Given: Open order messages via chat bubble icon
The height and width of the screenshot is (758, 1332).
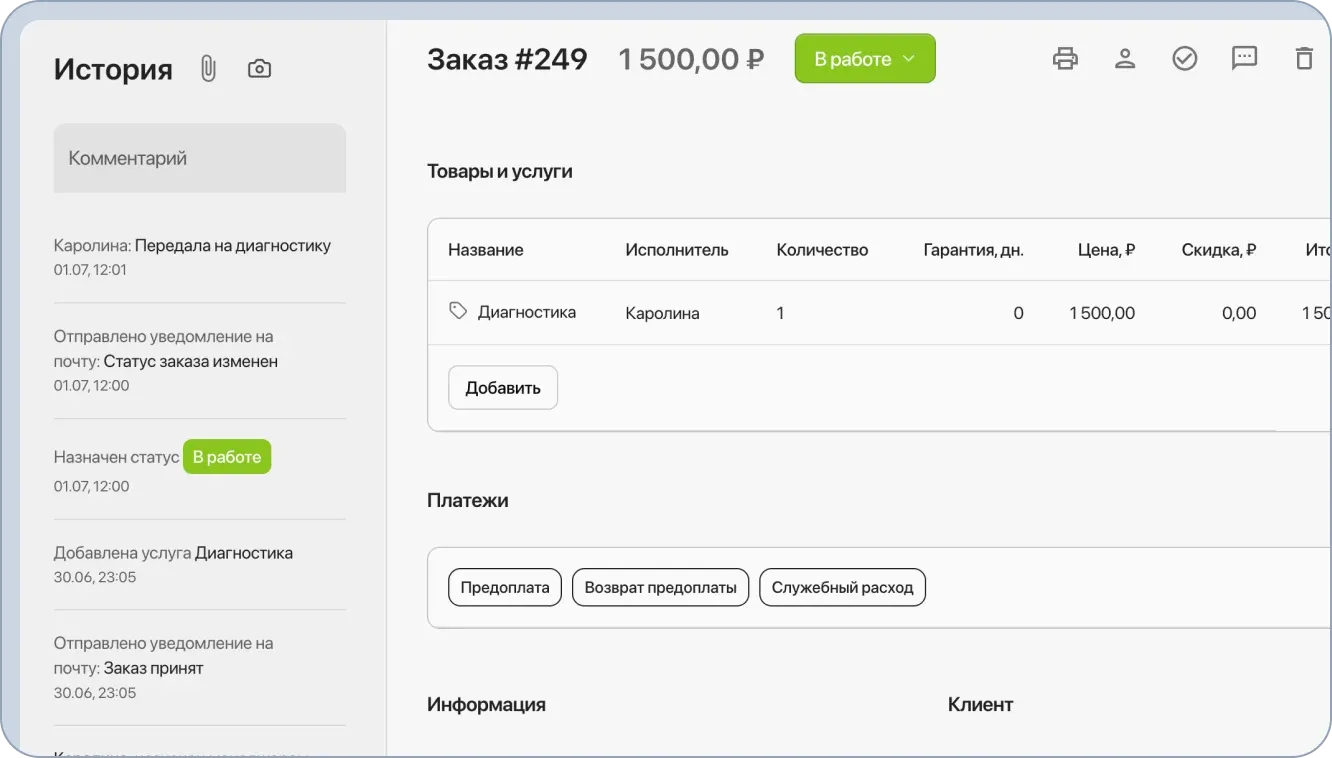Looking at the screenshot, I should [1244, 58].
